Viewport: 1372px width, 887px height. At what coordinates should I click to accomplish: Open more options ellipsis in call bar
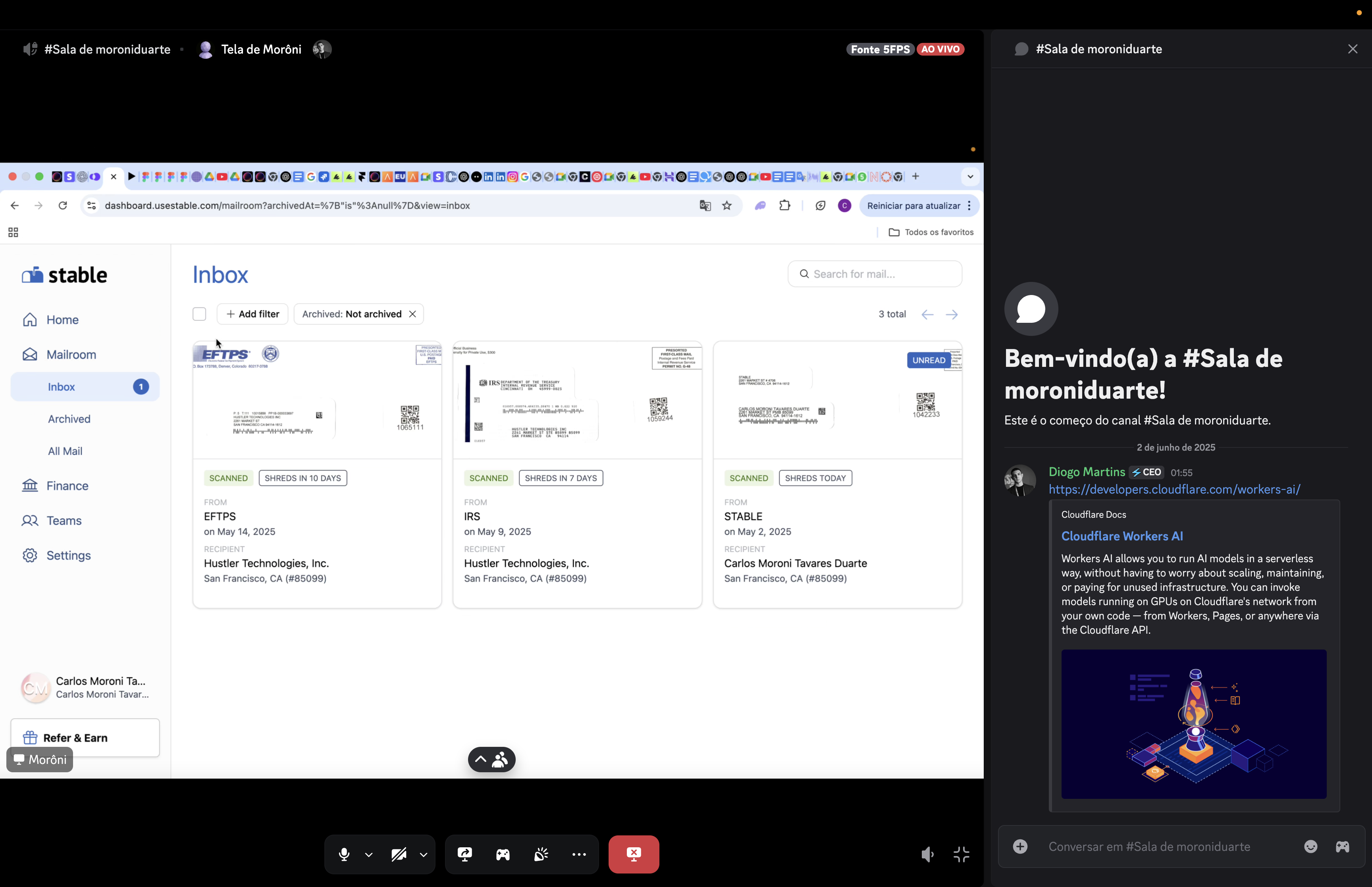point(579,854)
